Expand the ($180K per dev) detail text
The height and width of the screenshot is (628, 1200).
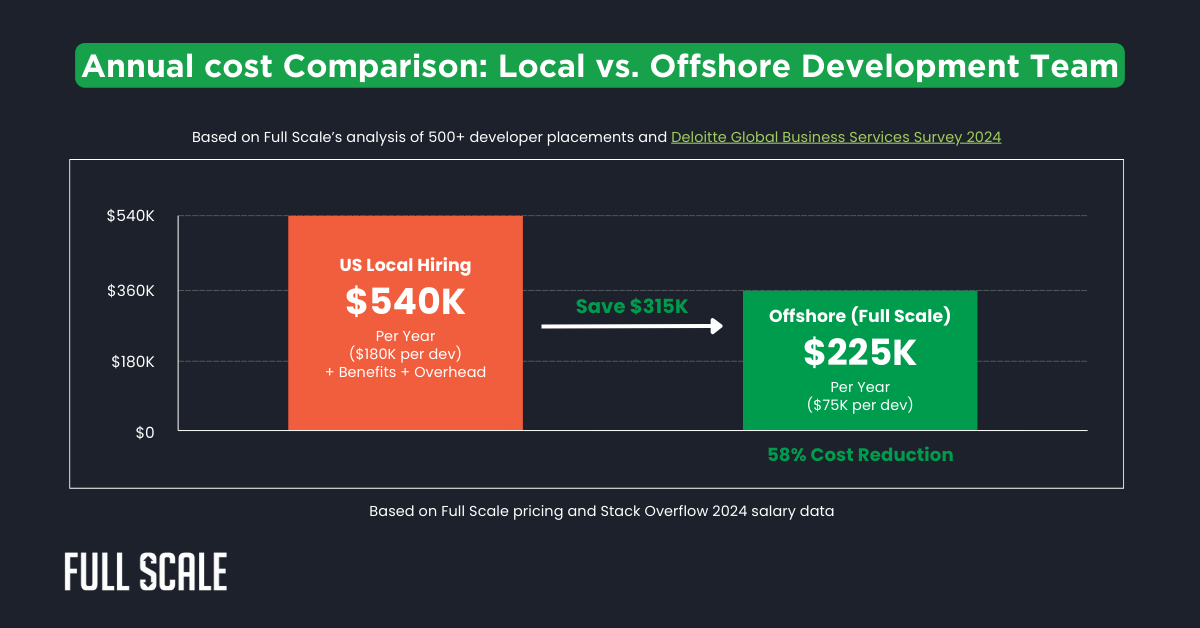click(x=405, y=353)
